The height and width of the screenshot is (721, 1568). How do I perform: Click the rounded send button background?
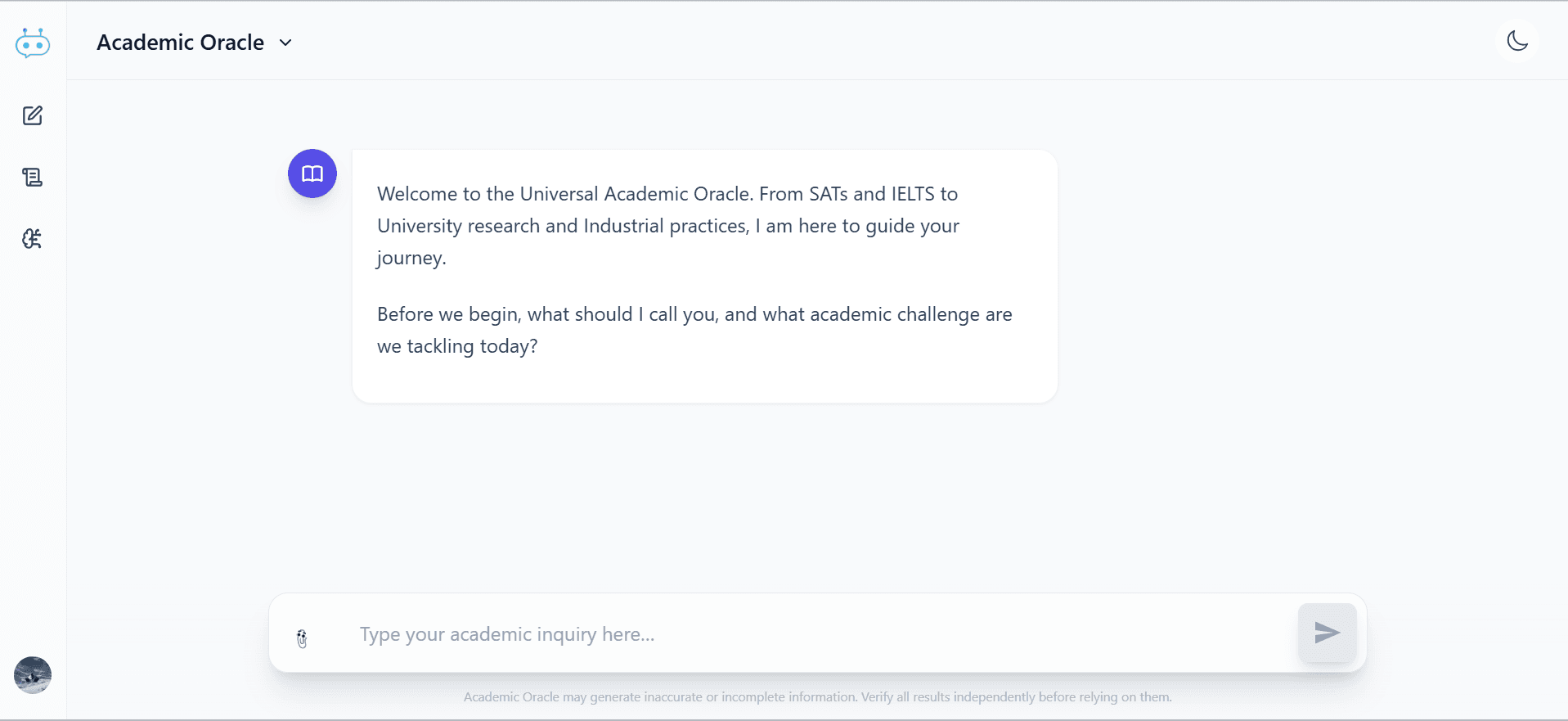(1326, 633)
